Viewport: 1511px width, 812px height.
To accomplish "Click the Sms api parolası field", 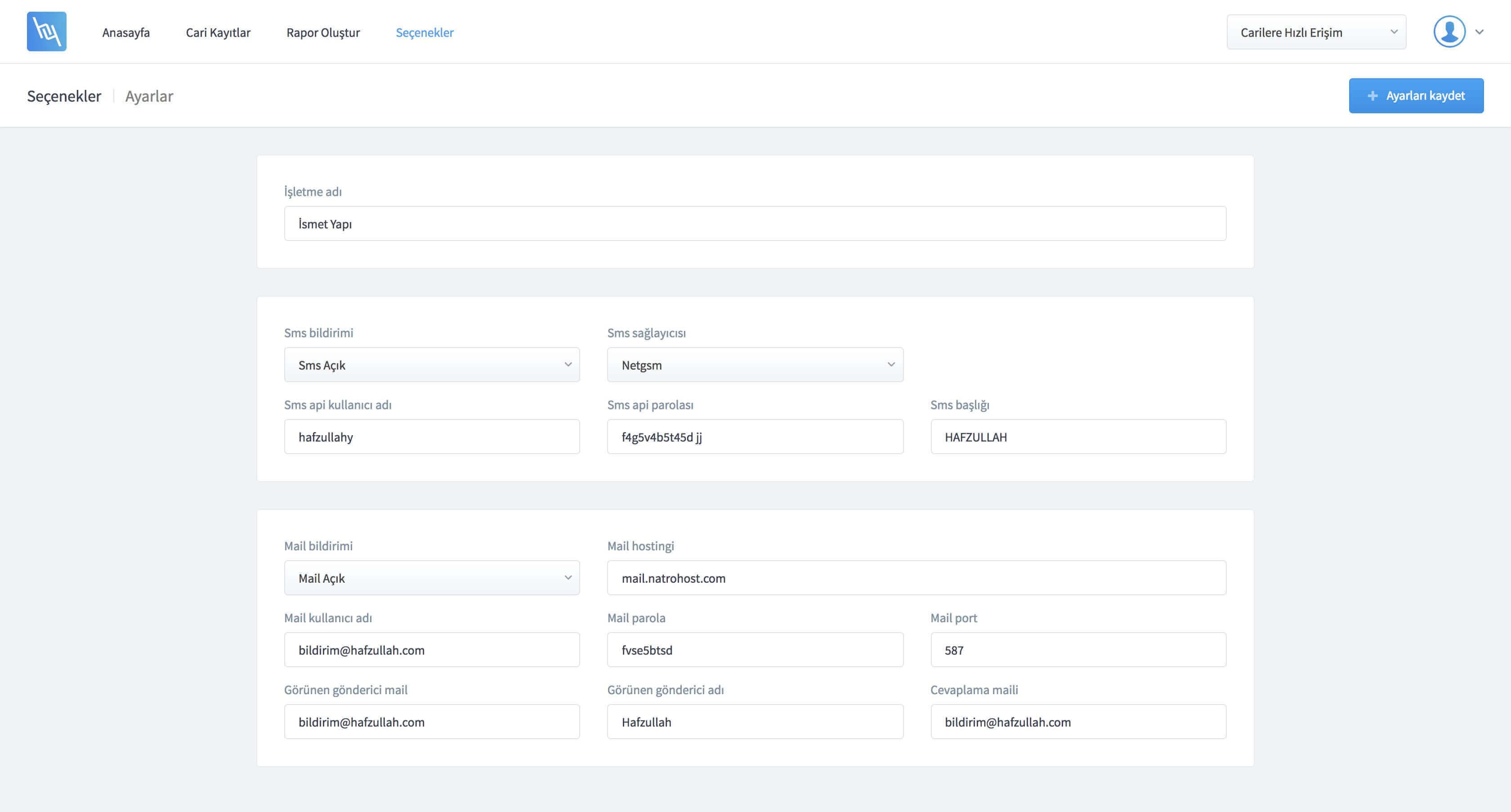I will pyautogui.click(x=755, y=437).
